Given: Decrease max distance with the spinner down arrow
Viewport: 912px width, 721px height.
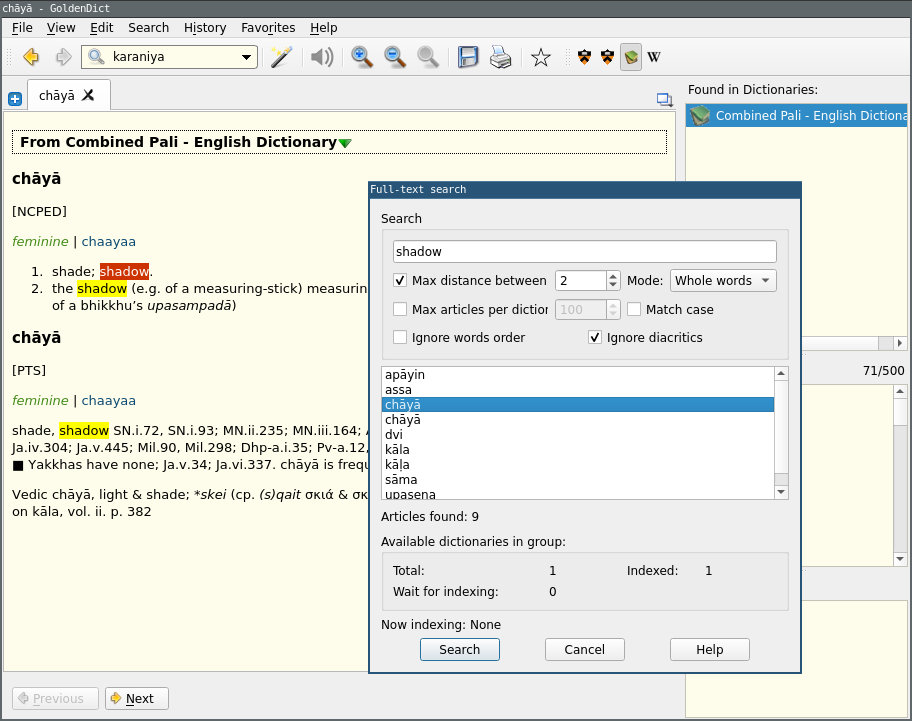Looking at the screenshot, I should [x=613, y=285].
